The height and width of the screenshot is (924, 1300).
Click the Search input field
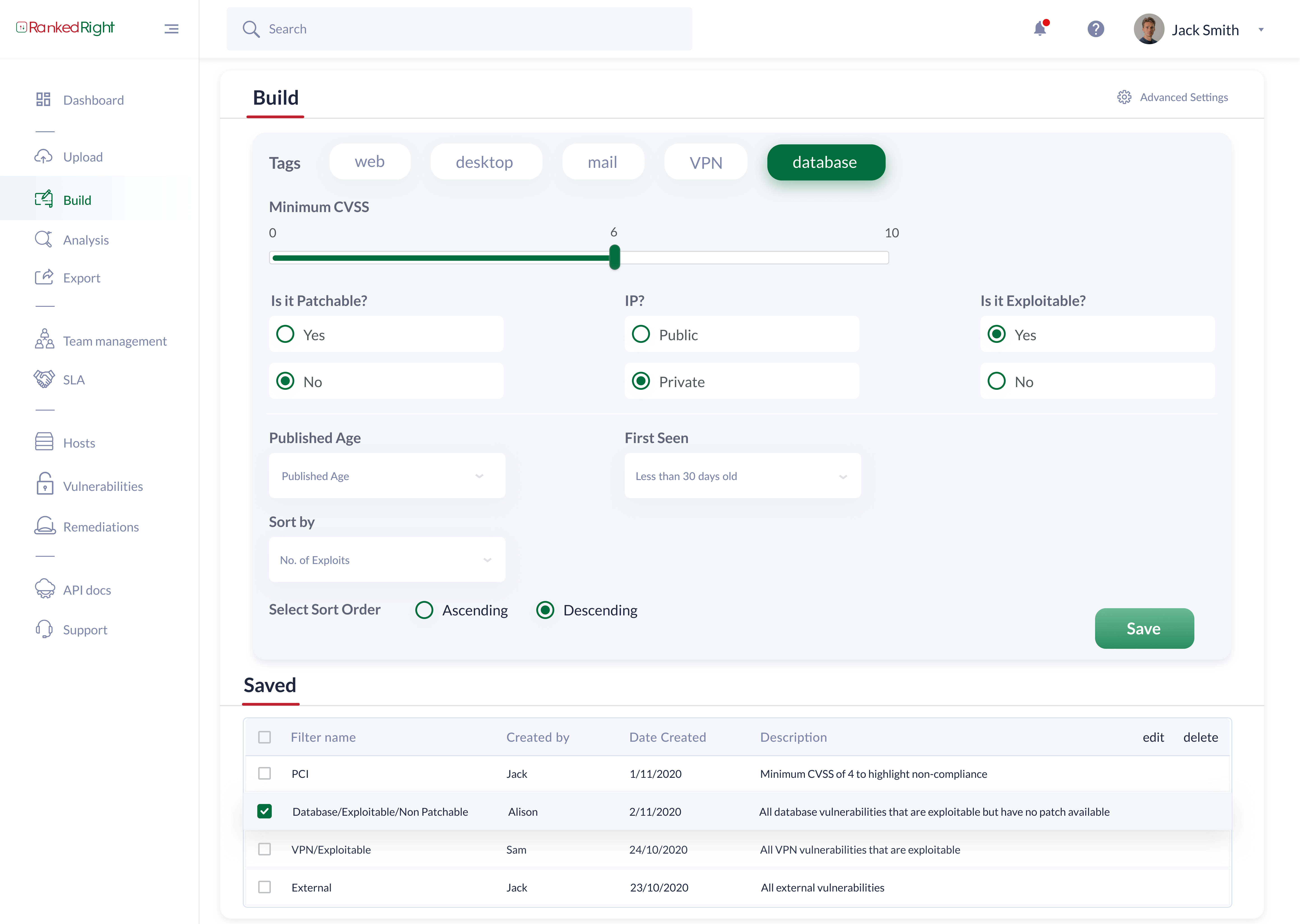459,29
